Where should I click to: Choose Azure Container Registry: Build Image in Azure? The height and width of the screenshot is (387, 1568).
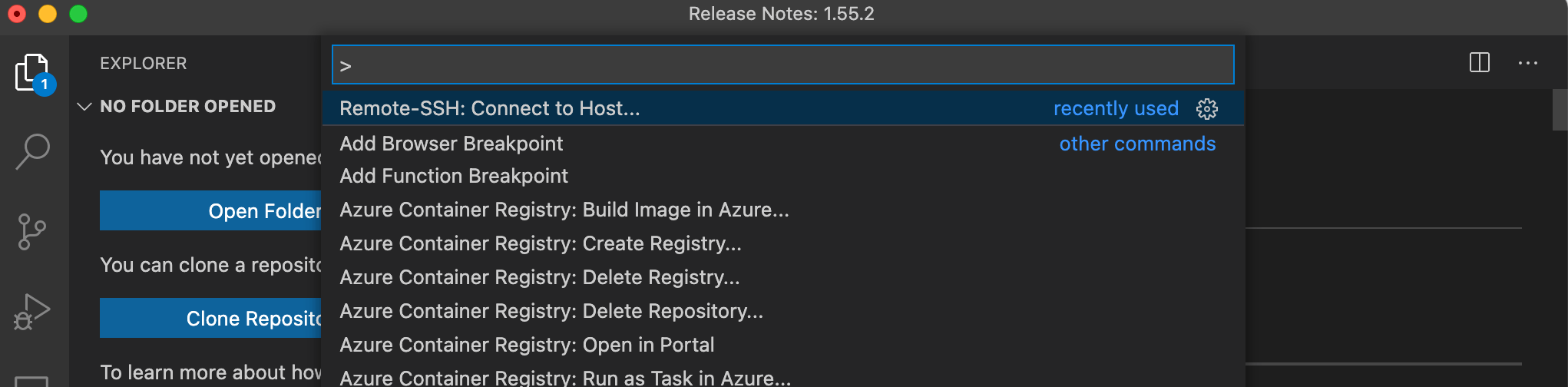(x=564, y=210)
